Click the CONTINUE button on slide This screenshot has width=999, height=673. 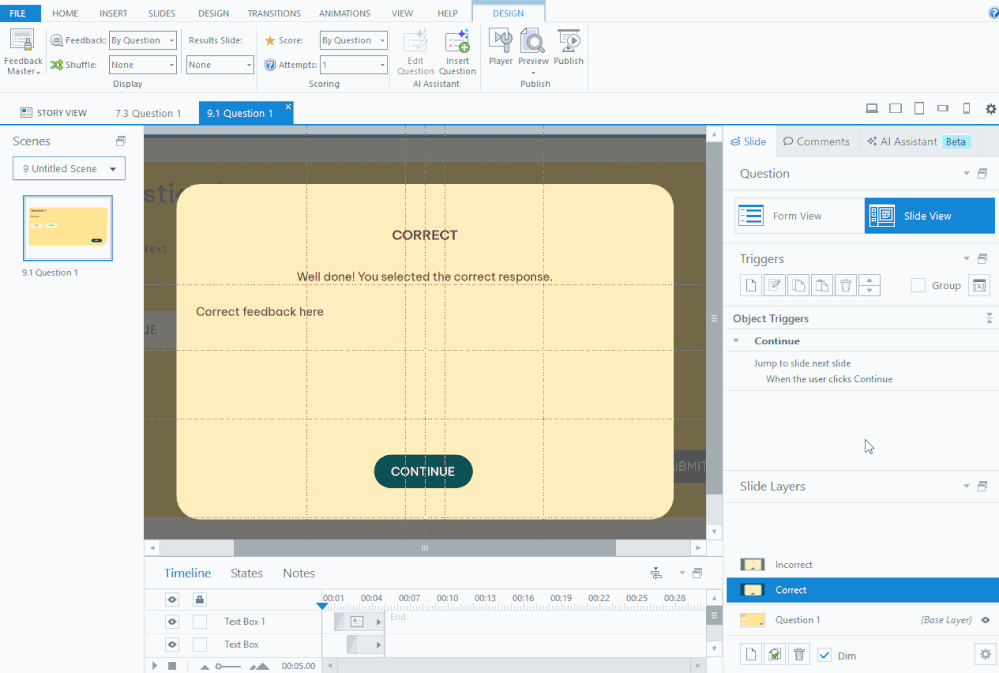pos(423,471)
